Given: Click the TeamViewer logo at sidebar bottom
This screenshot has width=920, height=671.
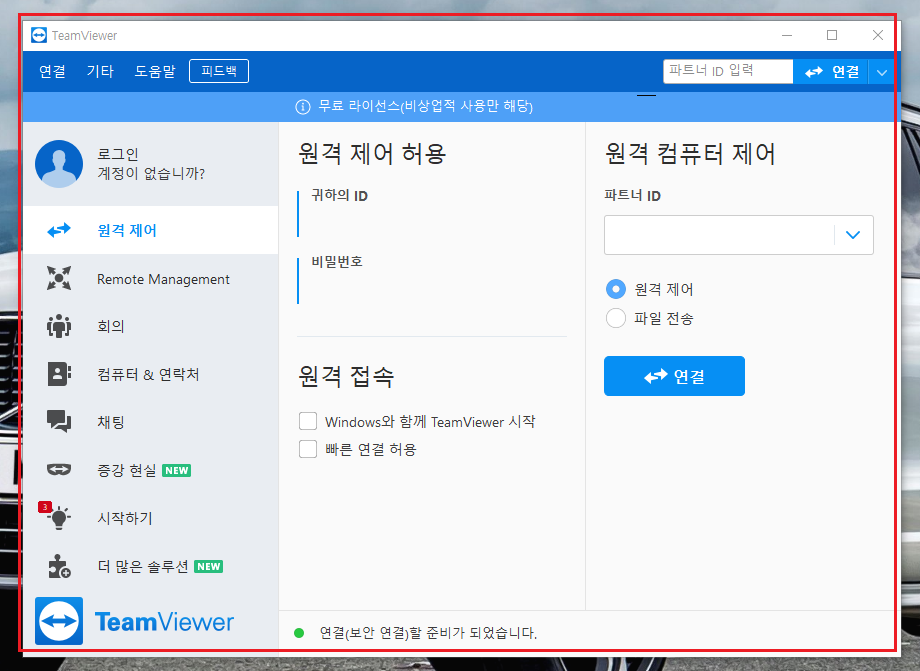Looking at the screenshot, I should point(134,621).
